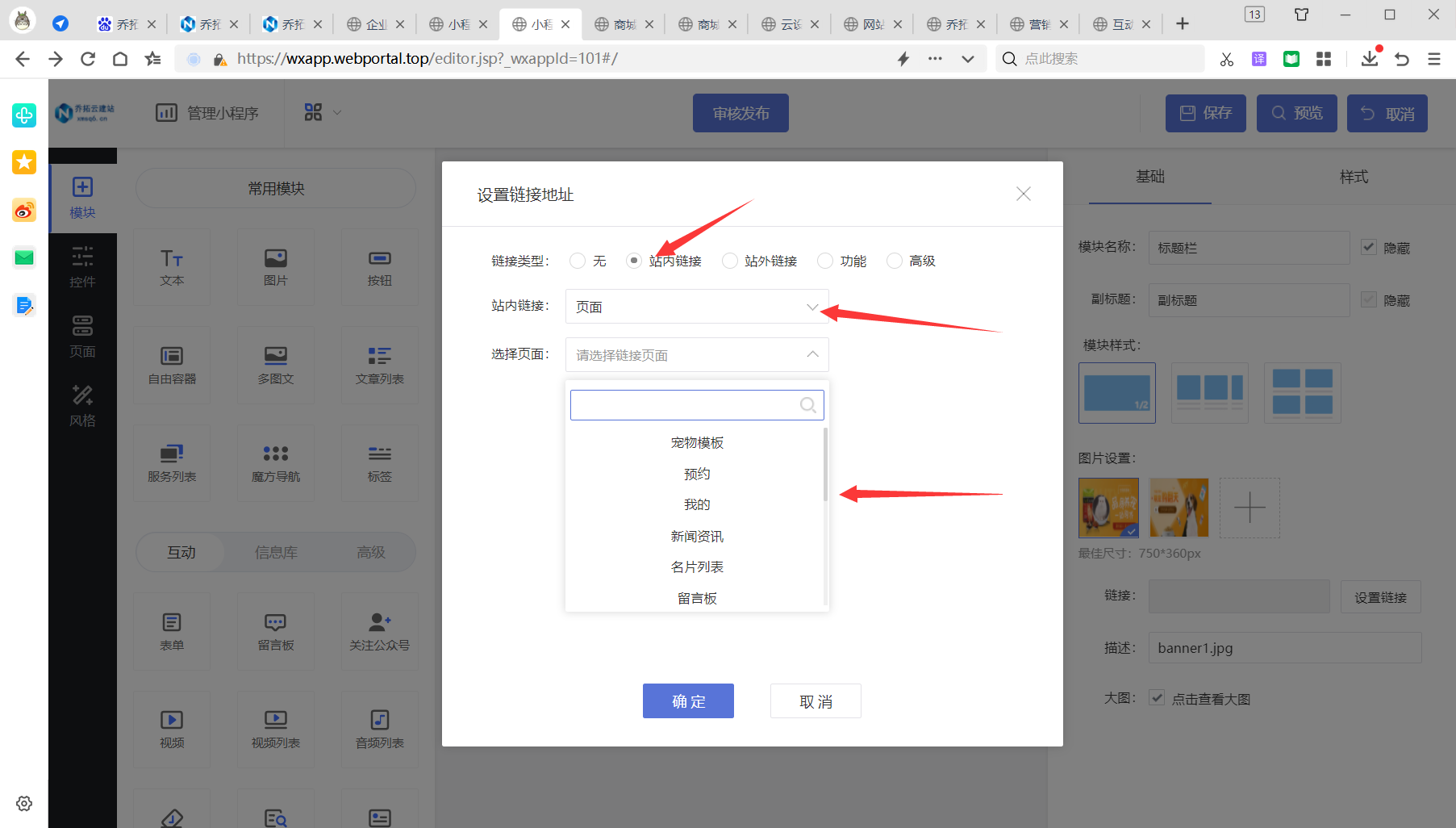Open browser settings gear in sidebar
Screen dimensions: 1456x828
click(24, 804)
